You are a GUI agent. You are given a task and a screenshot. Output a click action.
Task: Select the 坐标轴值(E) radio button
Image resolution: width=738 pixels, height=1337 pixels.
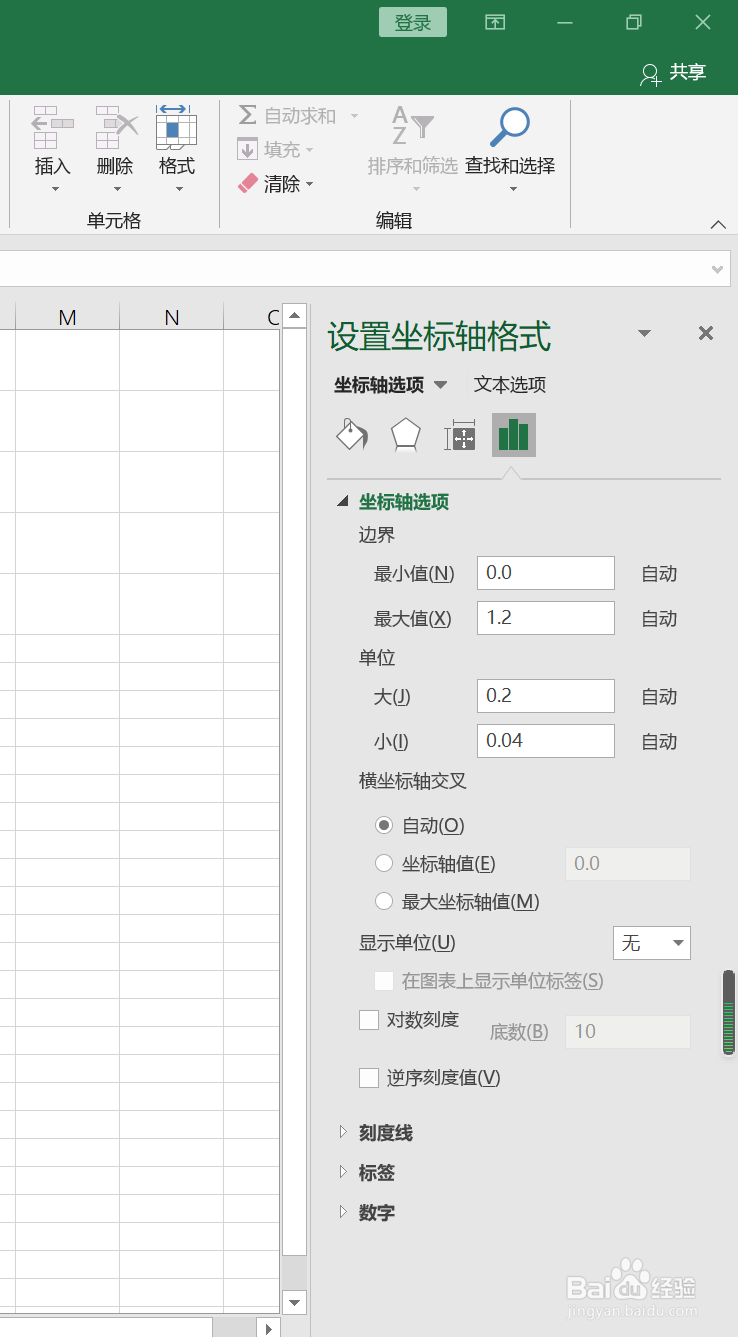coord(384,864)
